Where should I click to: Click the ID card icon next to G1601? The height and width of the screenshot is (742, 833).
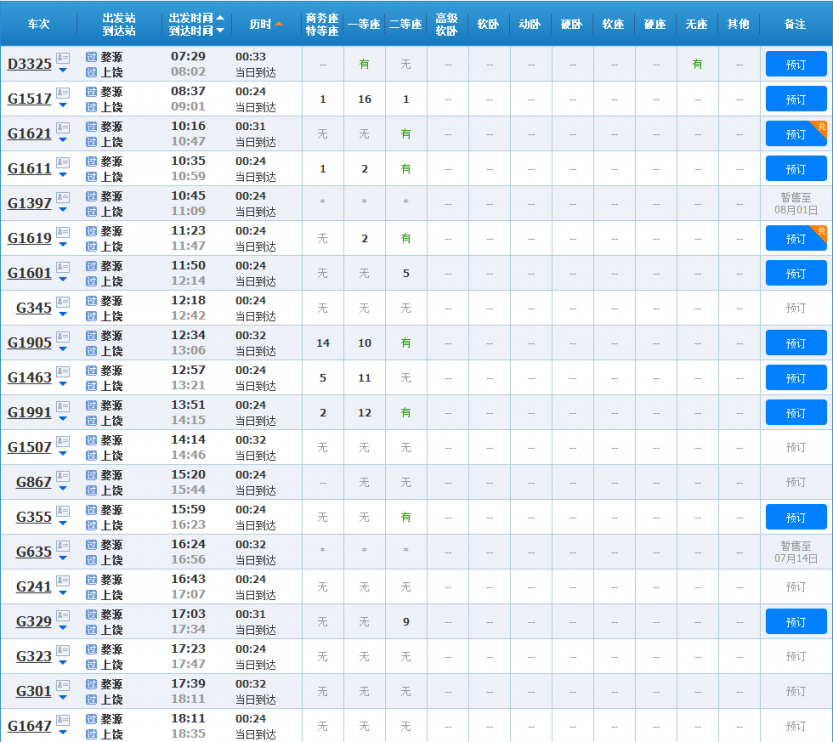point(63,267)
